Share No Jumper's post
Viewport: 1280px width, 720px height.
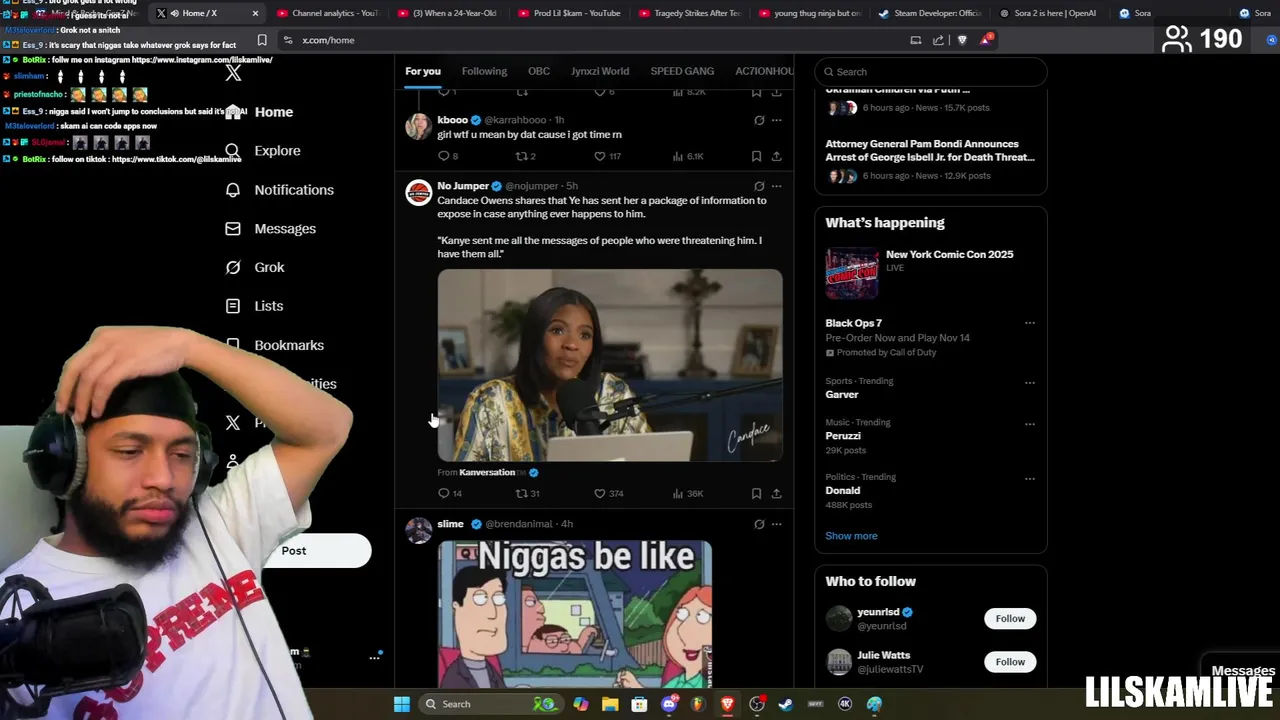point(776,493)
